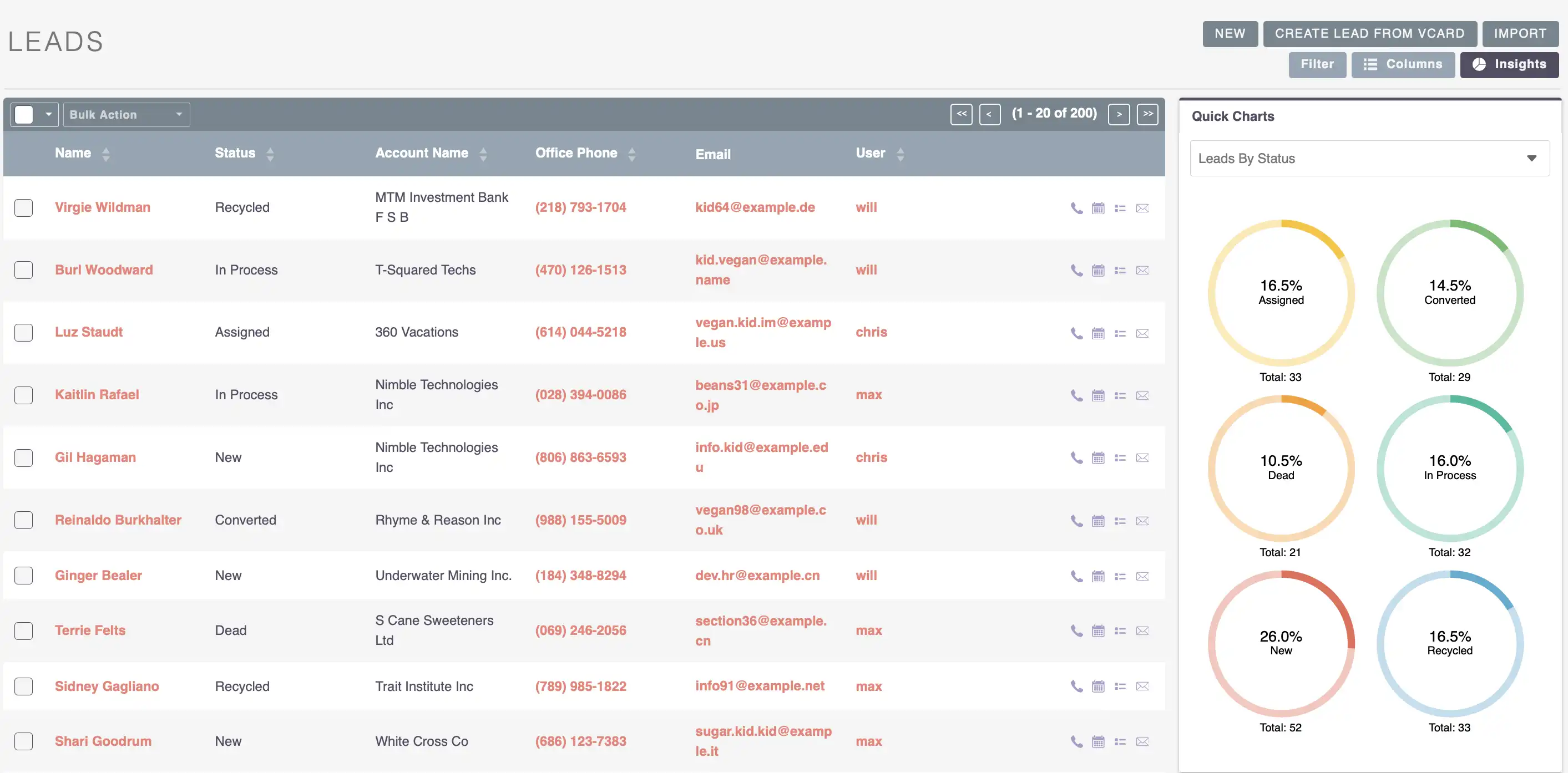Click the Filter menu item
The height and width of the screenshot is (773, 1568).
coord(1318,63)
